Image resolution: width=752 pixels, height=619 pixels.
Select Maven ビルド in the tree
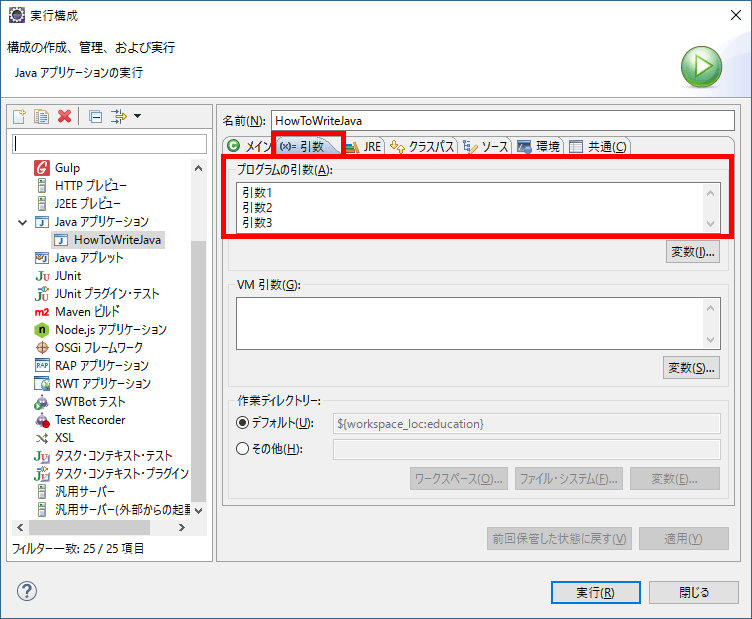(x=87, y=311)
